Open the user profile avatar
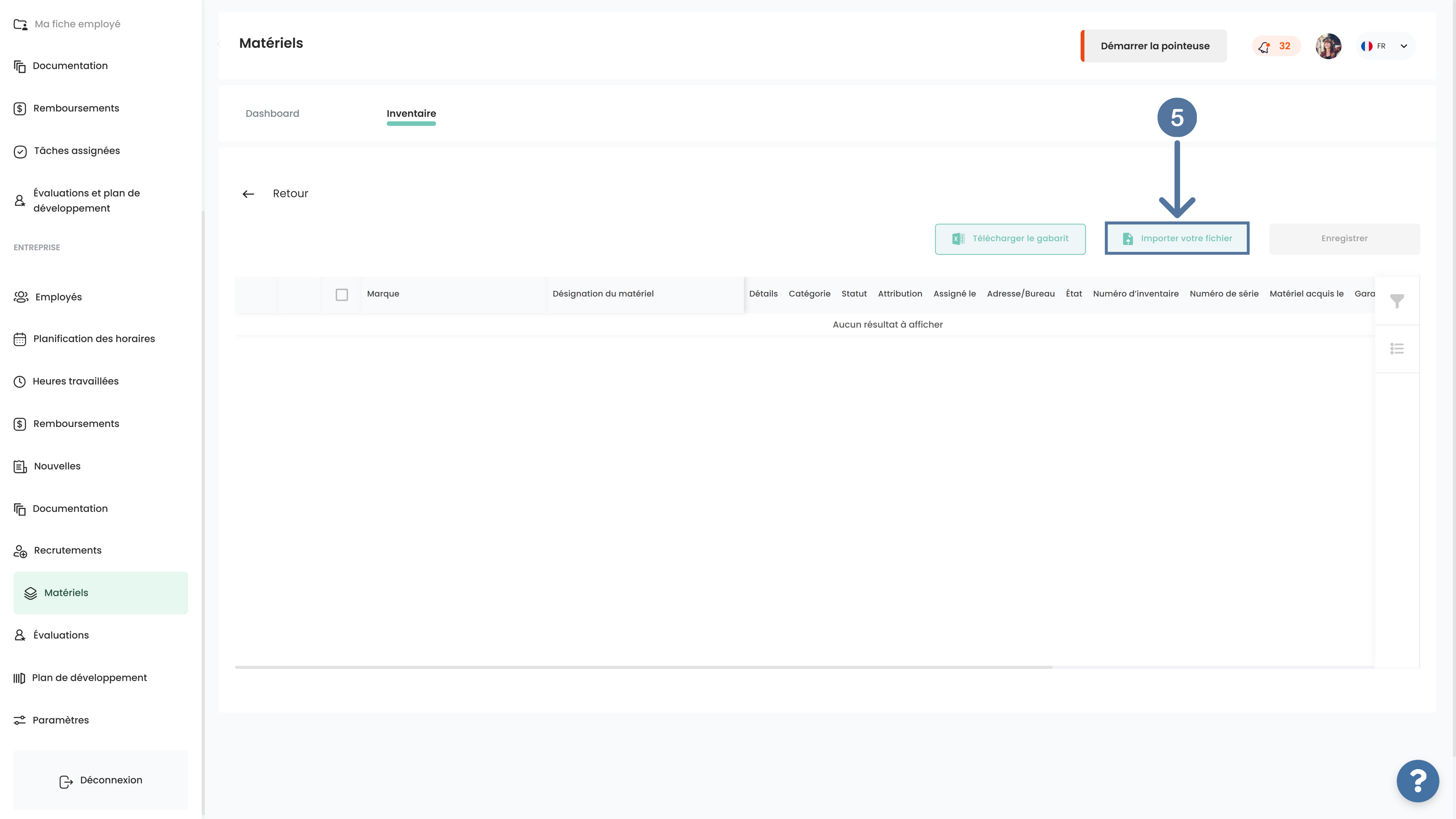The height and width of the screenshot is (819, 1456). tap(1328, 46)
